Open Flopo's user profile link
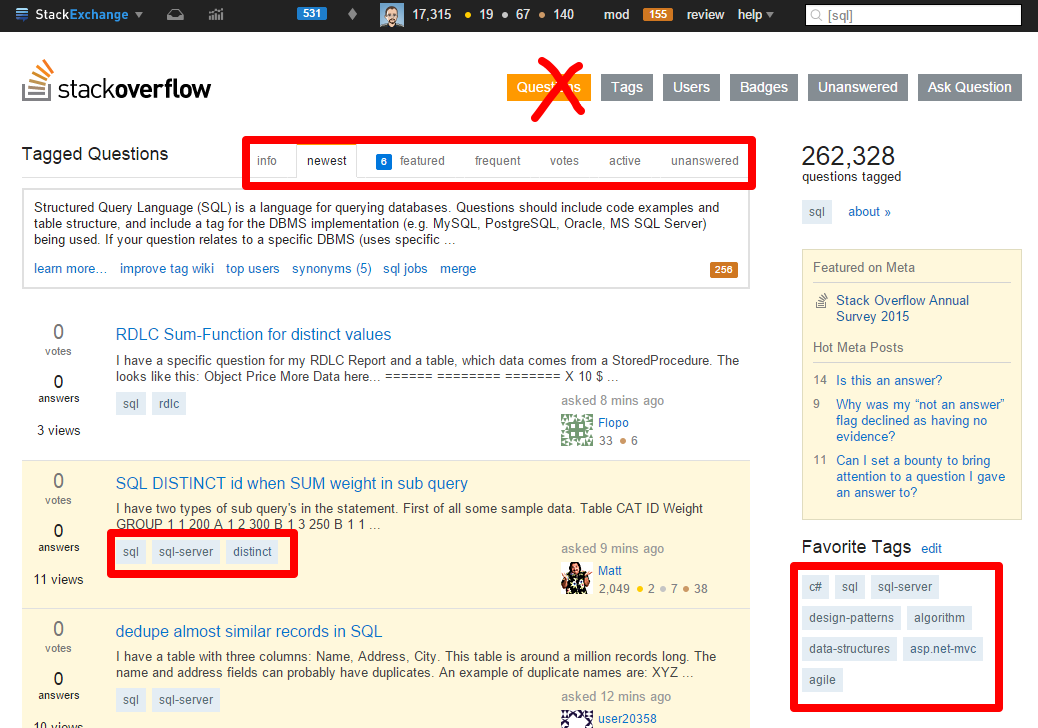This screenshot has width=1038, height=728. click(613, 422)
